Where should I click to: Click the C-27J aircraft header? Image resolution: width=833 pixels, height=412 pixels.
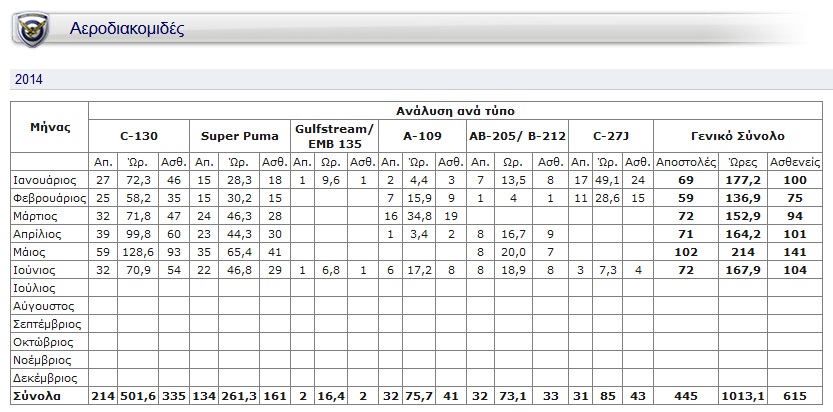[x=610, y=135]
